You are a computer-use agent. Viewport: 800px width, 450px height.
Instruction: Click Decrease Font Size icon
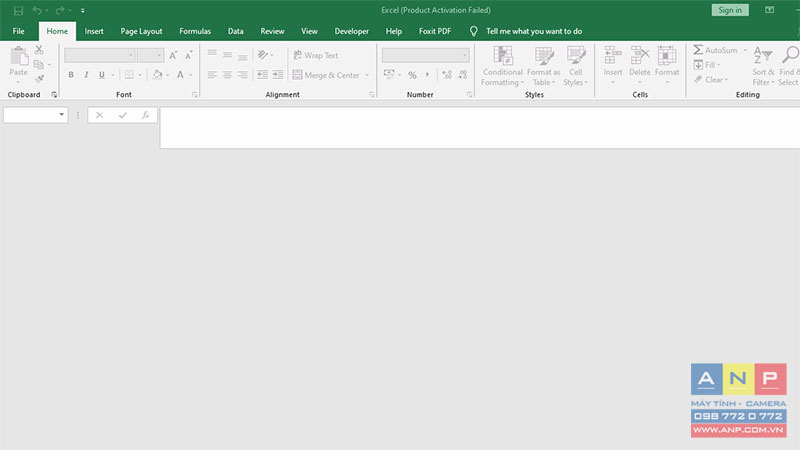(189, 55)
